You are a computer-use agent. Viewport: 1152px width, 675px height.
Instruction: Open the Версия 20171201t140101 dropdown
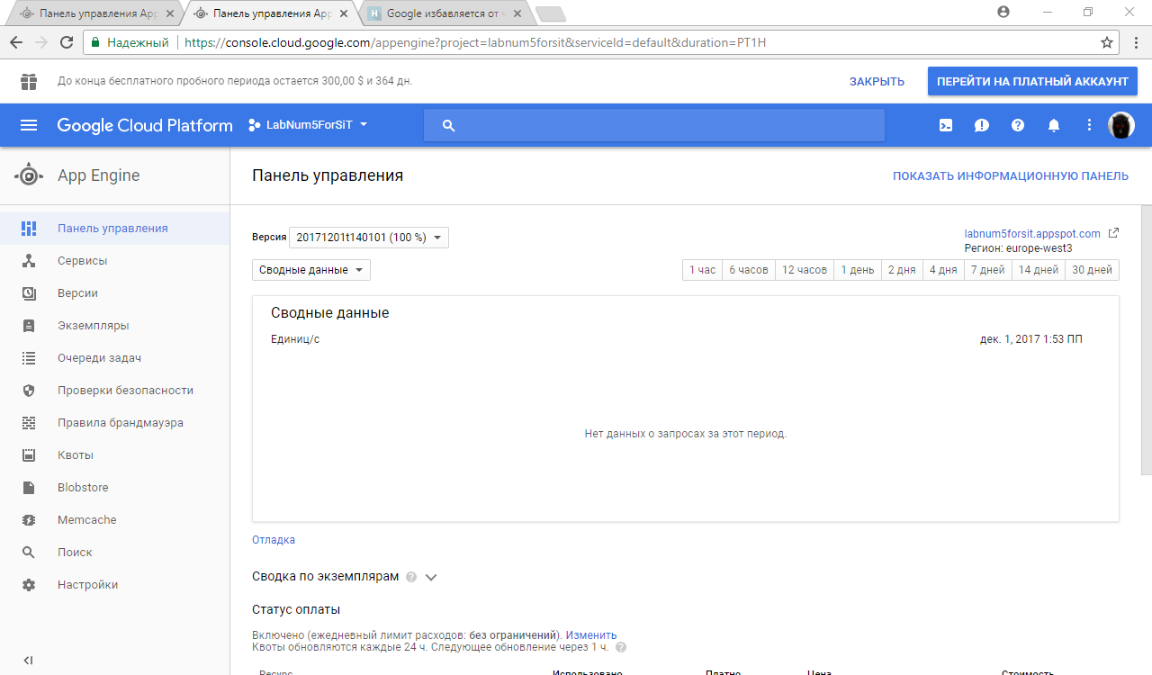369,237
